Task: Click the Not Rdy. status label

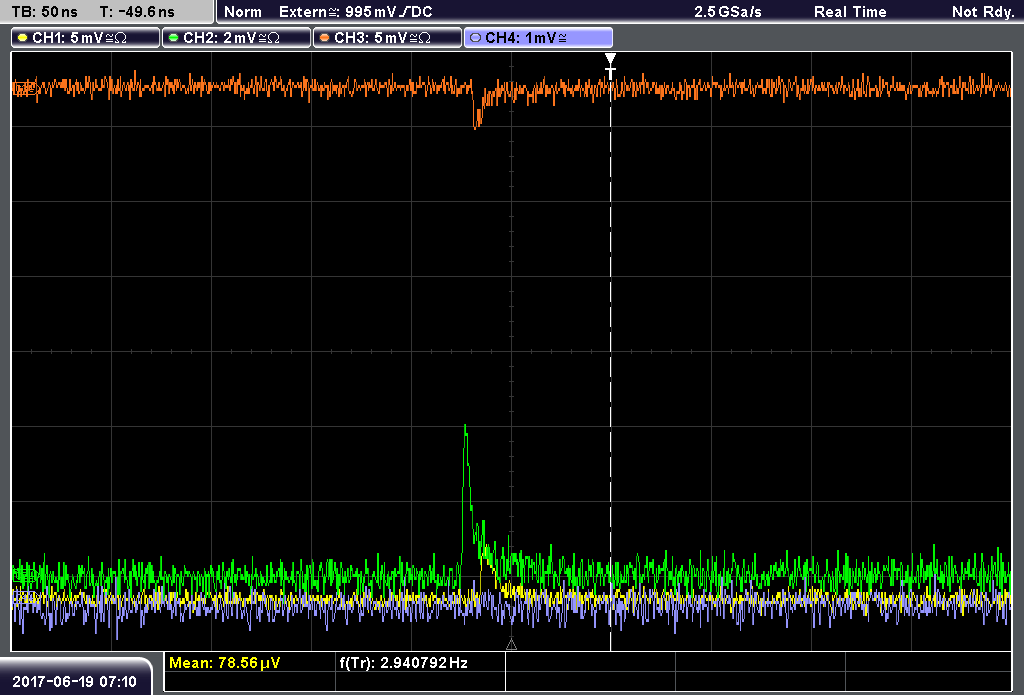Action: point(983,12)
